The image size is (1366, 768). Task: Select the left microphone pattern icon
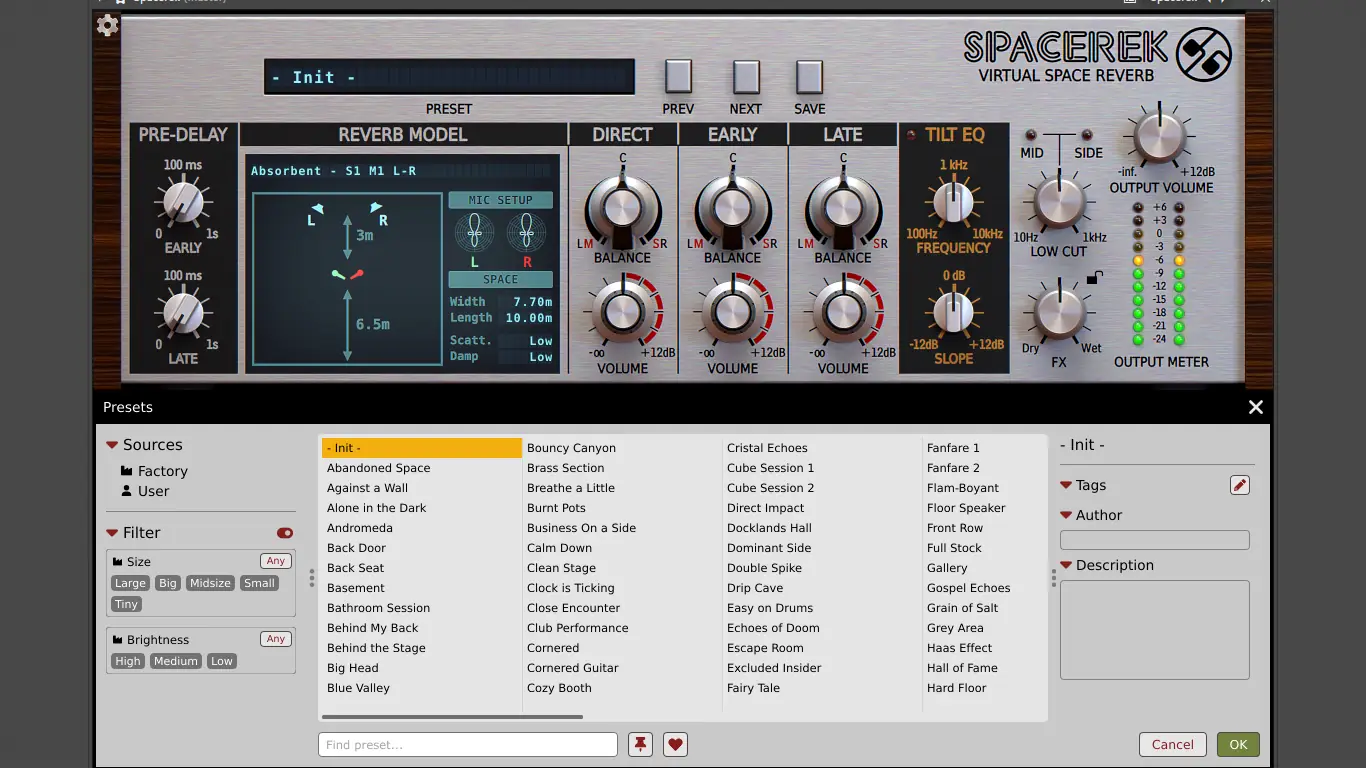pyautogui.click(x=475, y=234)
